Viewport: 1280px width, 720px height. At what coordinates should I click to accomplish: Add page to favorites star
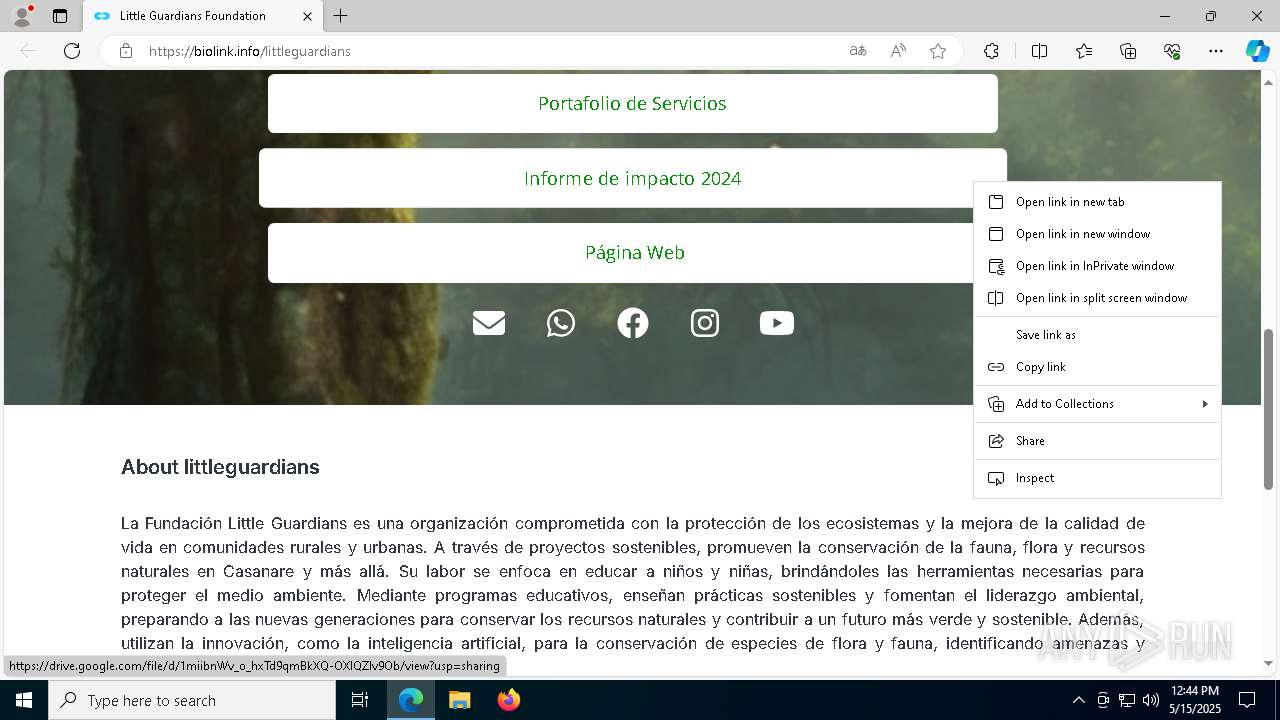[x=938, y=51]
